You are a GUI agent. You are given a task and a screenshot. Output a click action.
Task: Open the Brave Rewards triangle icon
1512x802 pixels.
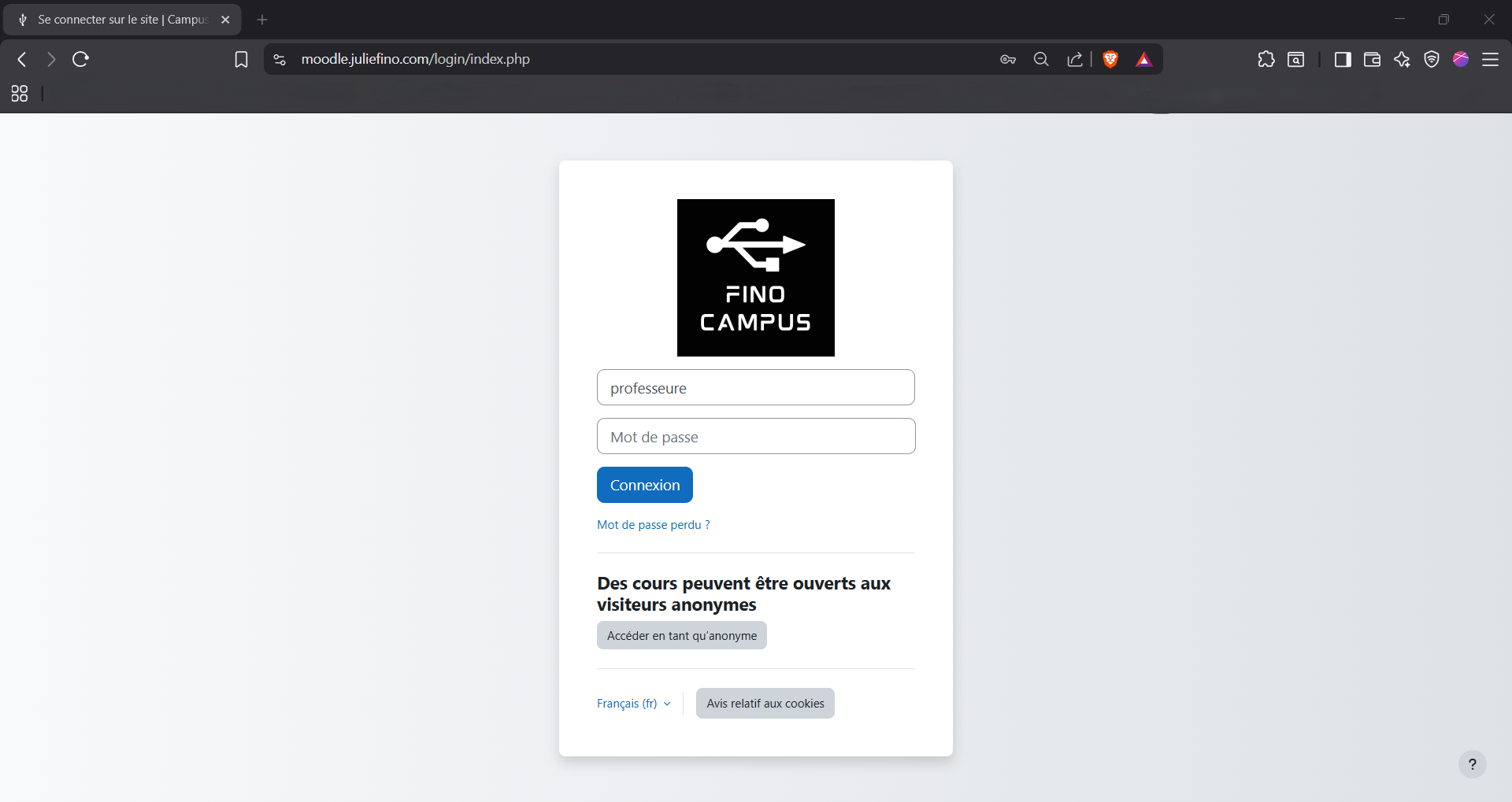pos(1143,59)
